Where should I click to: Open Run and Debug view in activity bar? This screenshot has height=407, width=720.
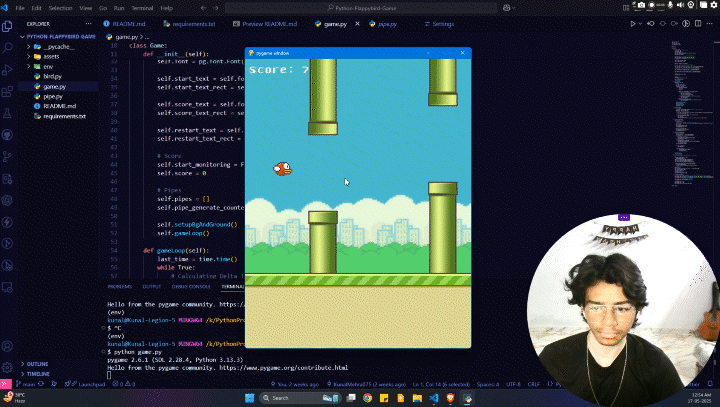(x=7, y=70)
